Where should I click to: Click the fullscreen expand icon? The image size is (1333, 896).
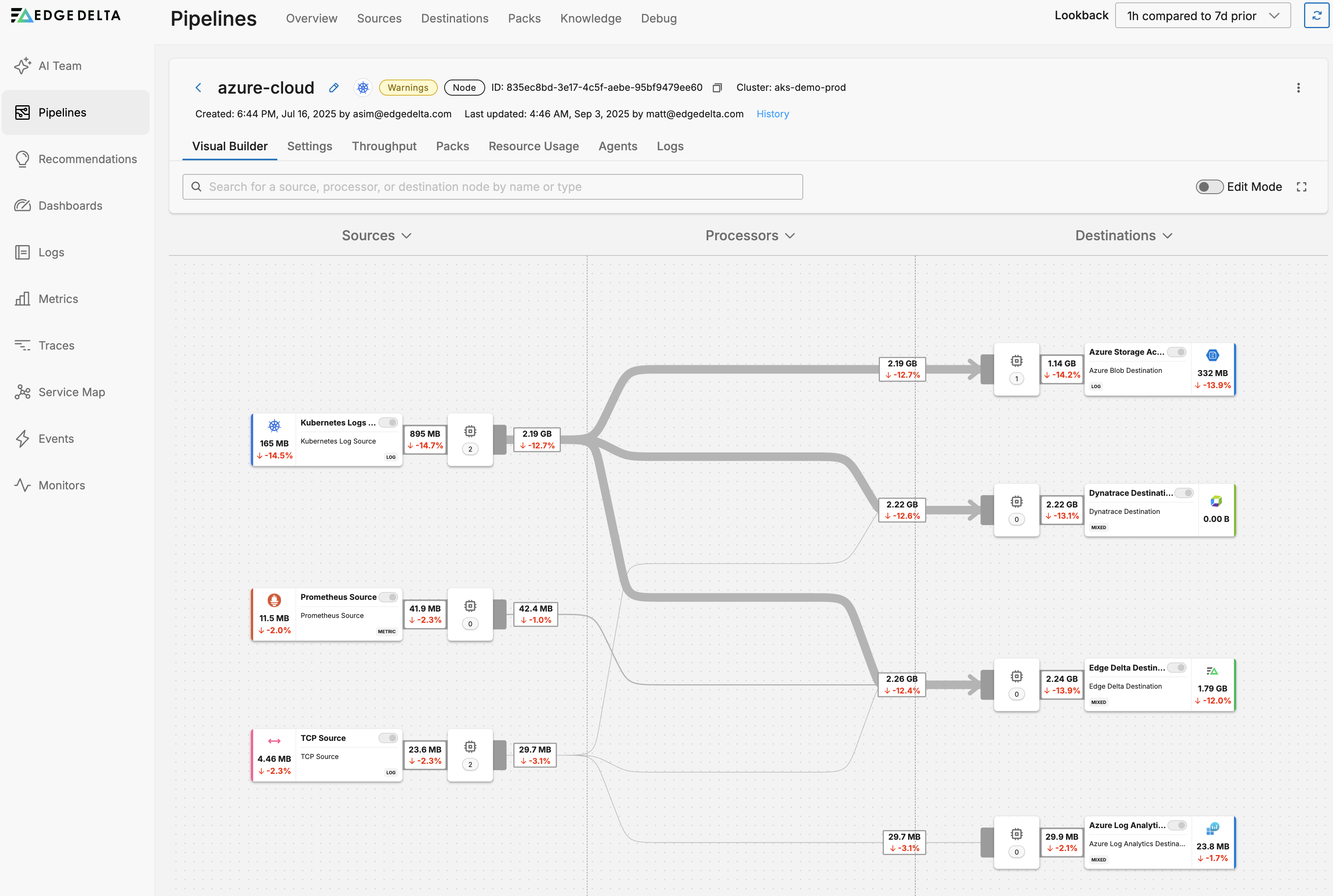coord(1302,187)
